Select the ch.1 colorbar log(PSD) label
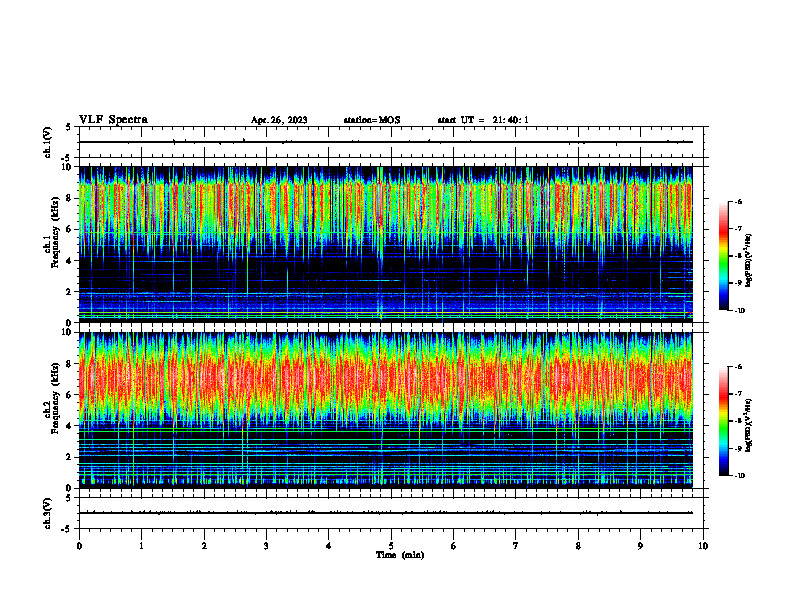Image resolution: width=792 pixels, height=612 pixels. click(749, 261)
